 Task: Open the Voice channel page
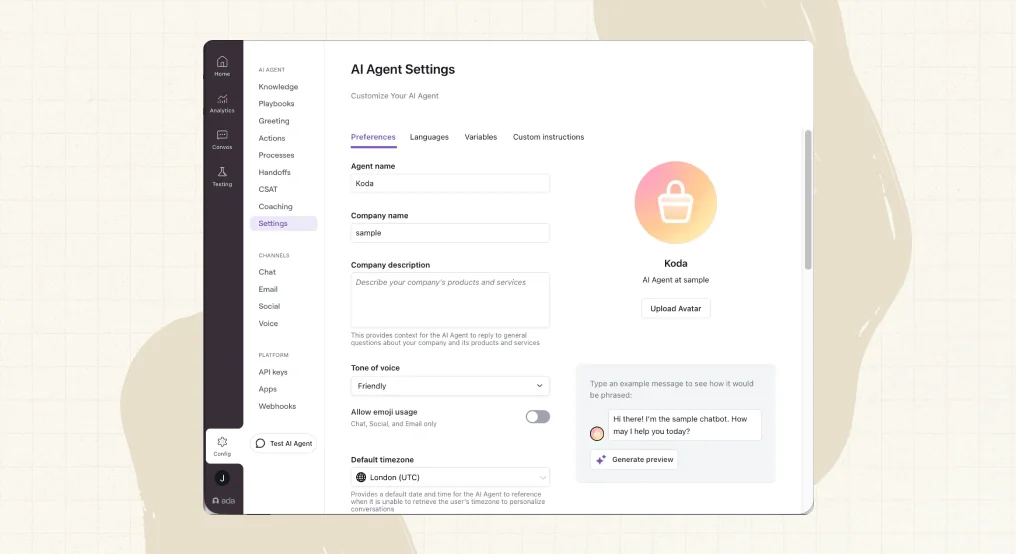[268, 323]
